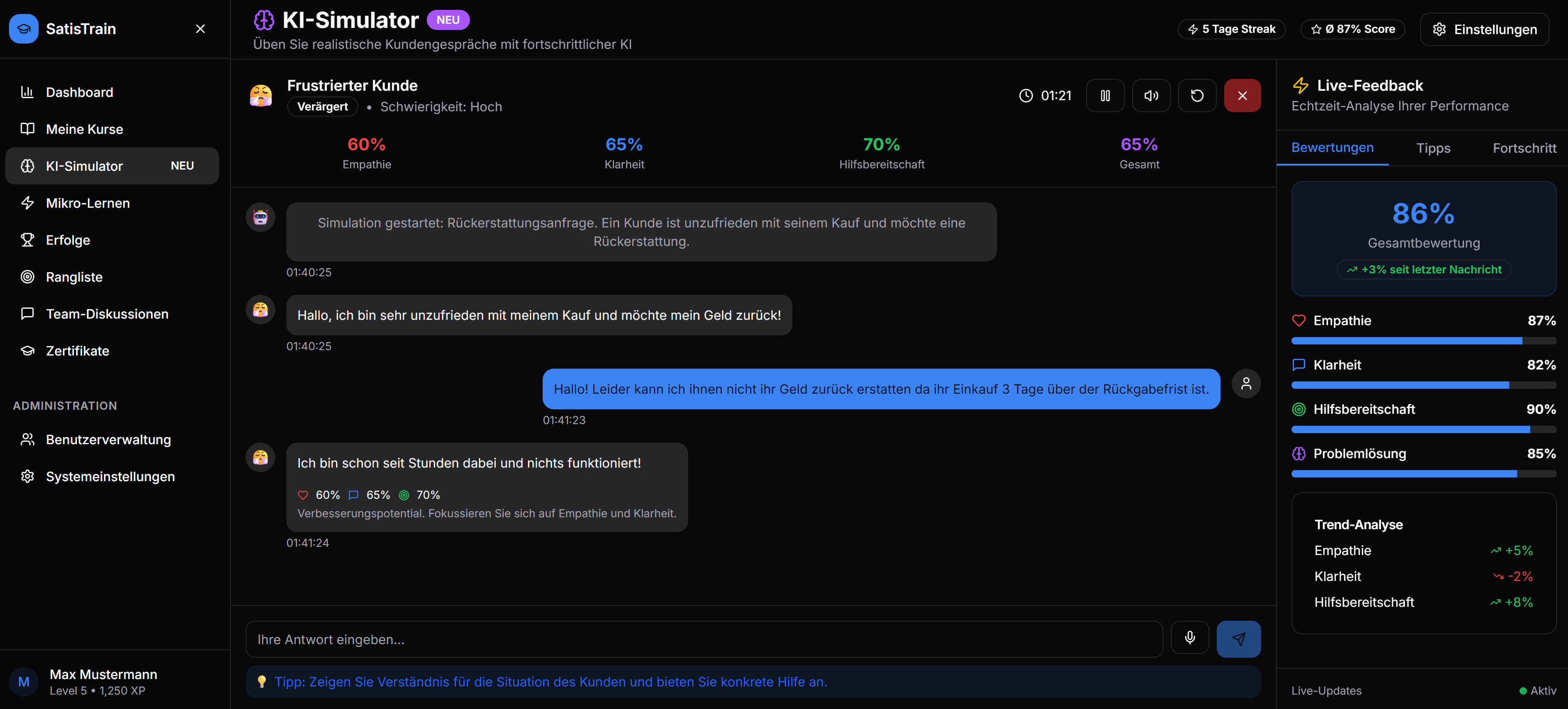Screen dimensions: 1568x709
Task: Click the +3% seit letzter Nachricht badge
Action: point(1424,269)
